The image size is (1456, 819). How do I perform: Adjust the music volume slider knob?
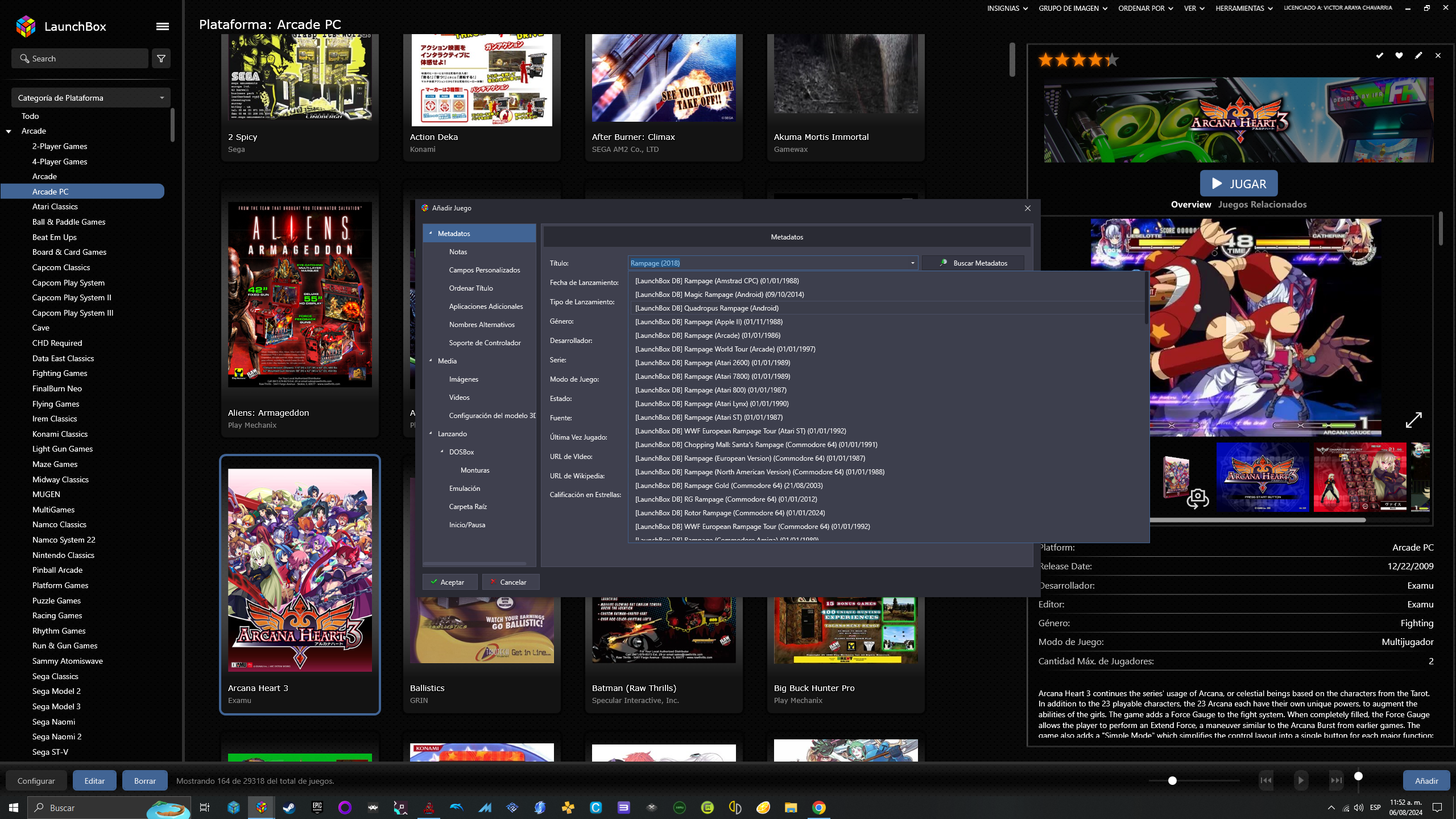[1358, 776]
